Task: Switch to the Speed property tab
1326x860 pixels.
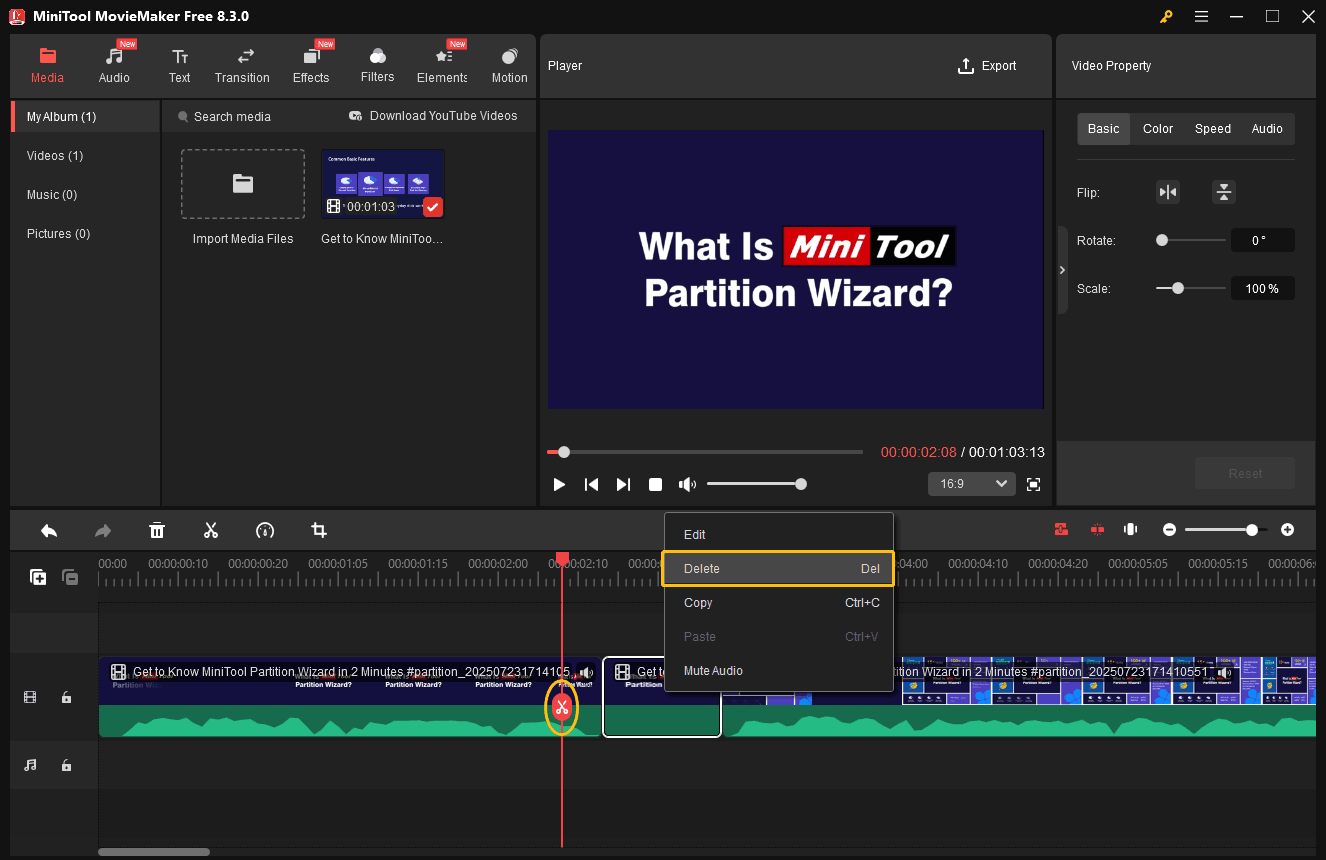Action: tap(1213, 129)
